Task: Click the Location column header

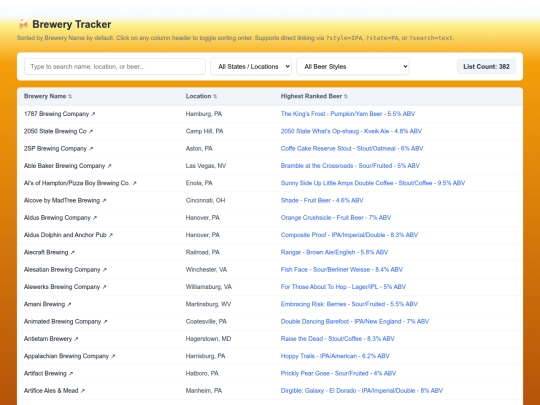Action: coord(198,96)
